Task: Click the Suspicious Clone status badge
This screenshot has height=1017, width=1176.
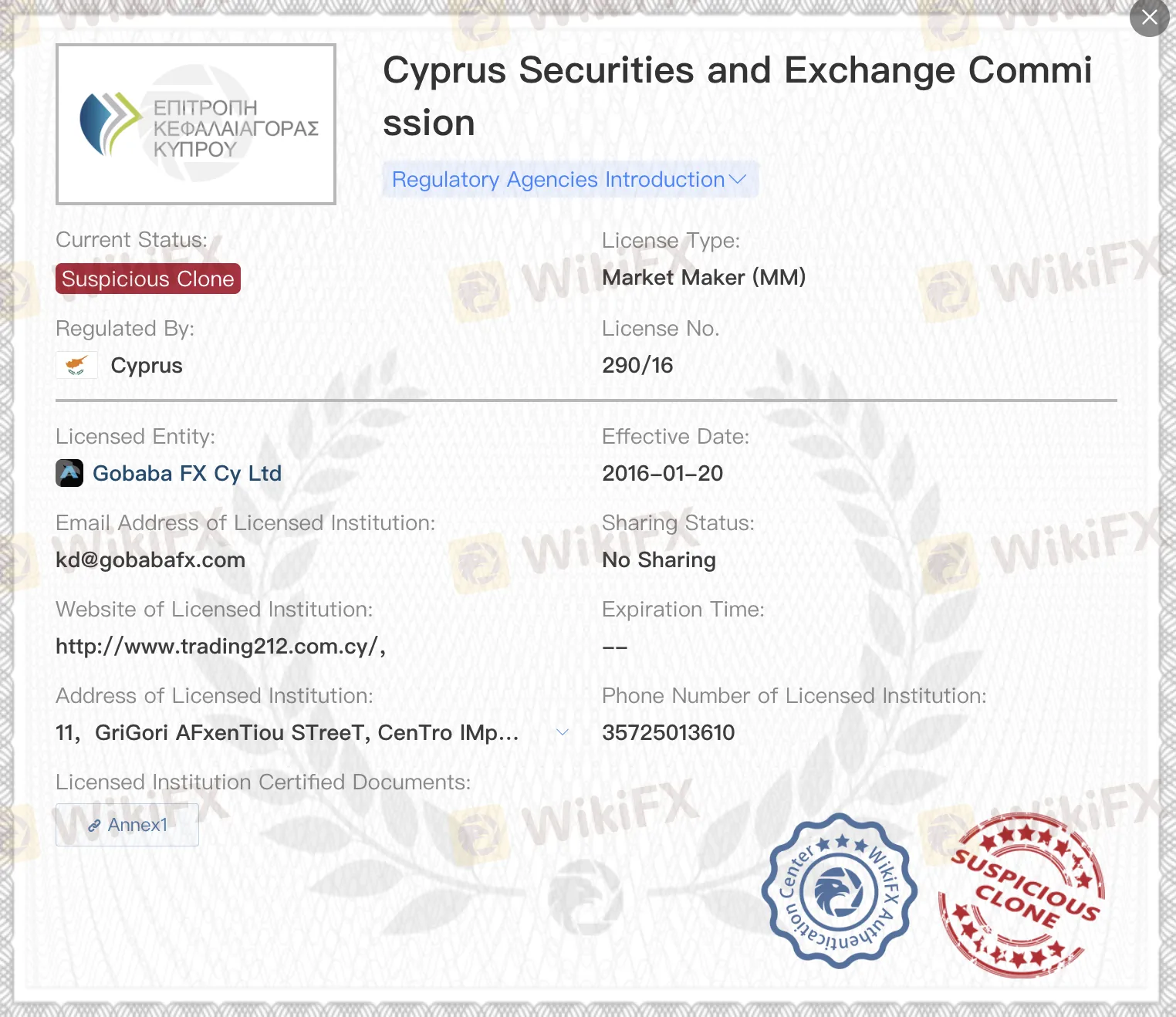Action: tap(148, 279)
